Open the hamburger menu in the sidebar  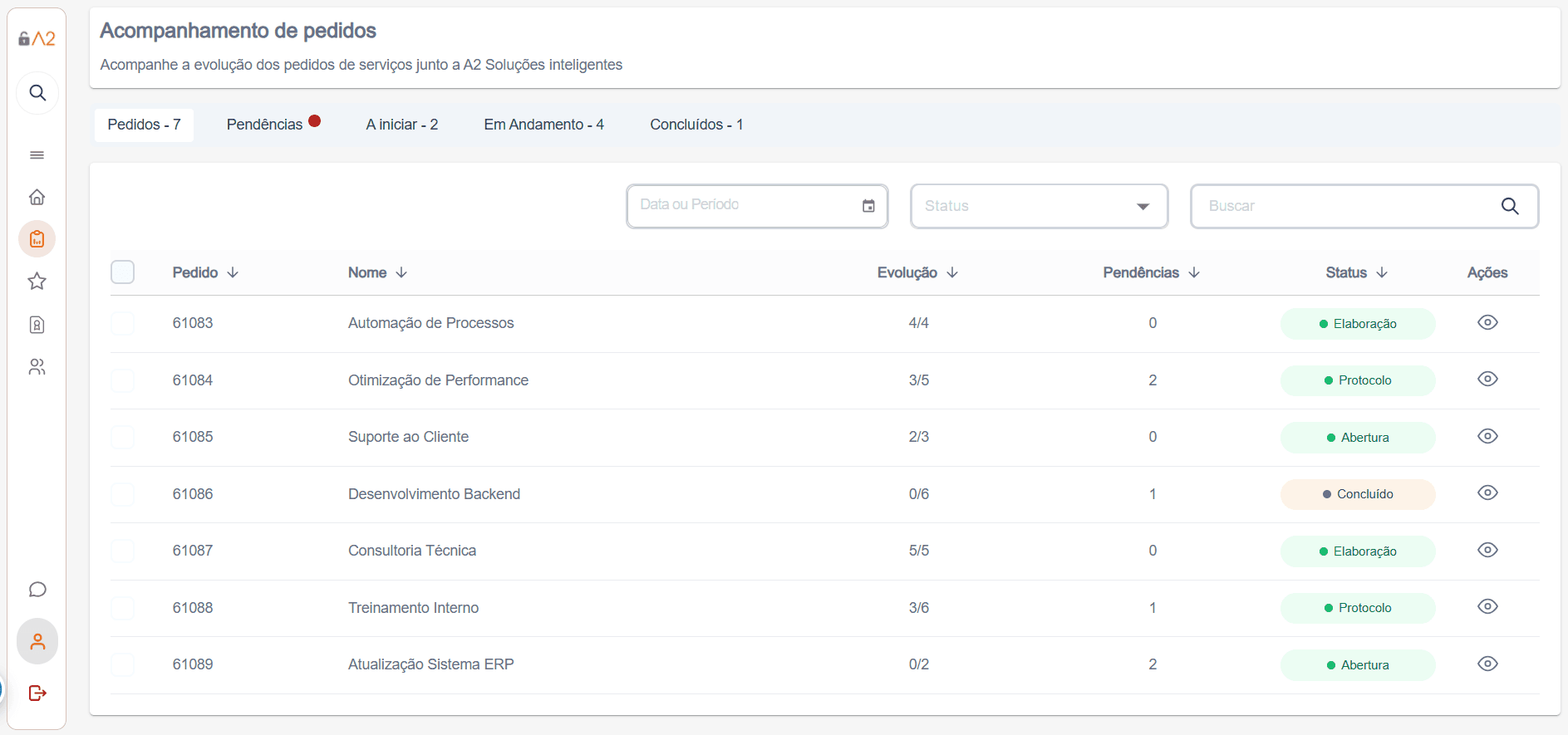[37, 155]
